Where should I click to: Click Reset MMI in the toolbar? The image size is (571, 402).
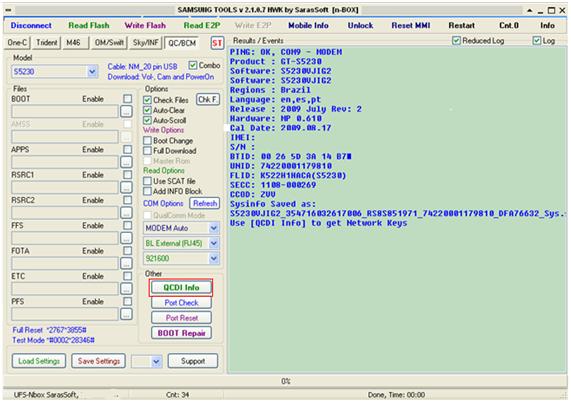[x=410, y=25]
